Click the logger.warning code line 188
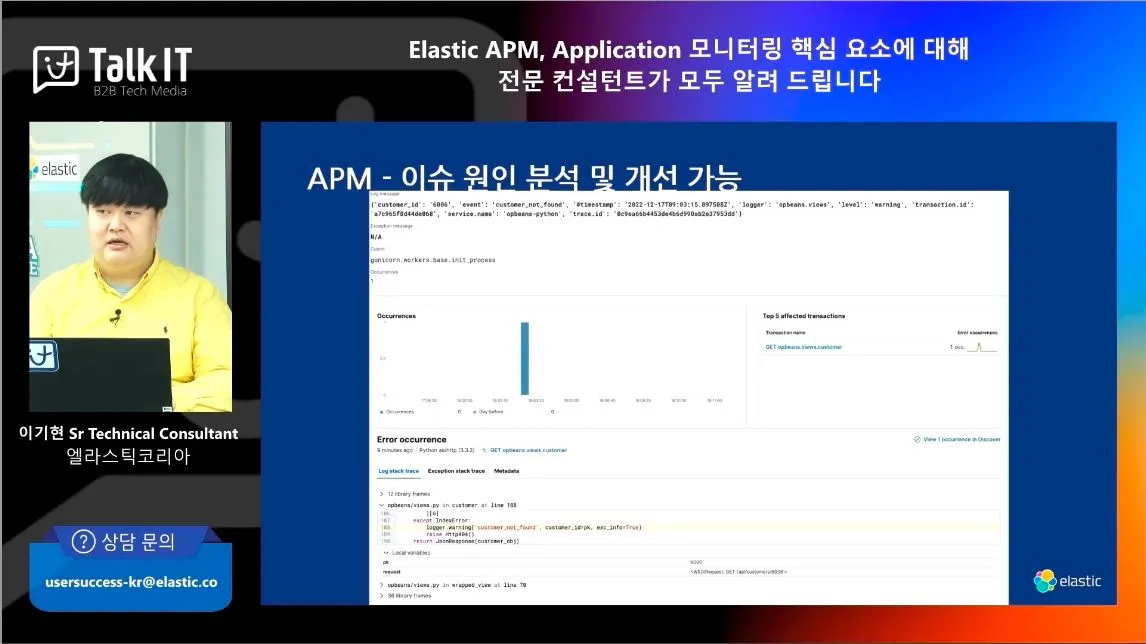Viewport: 1146px width, 644px height. click(534, 527)
